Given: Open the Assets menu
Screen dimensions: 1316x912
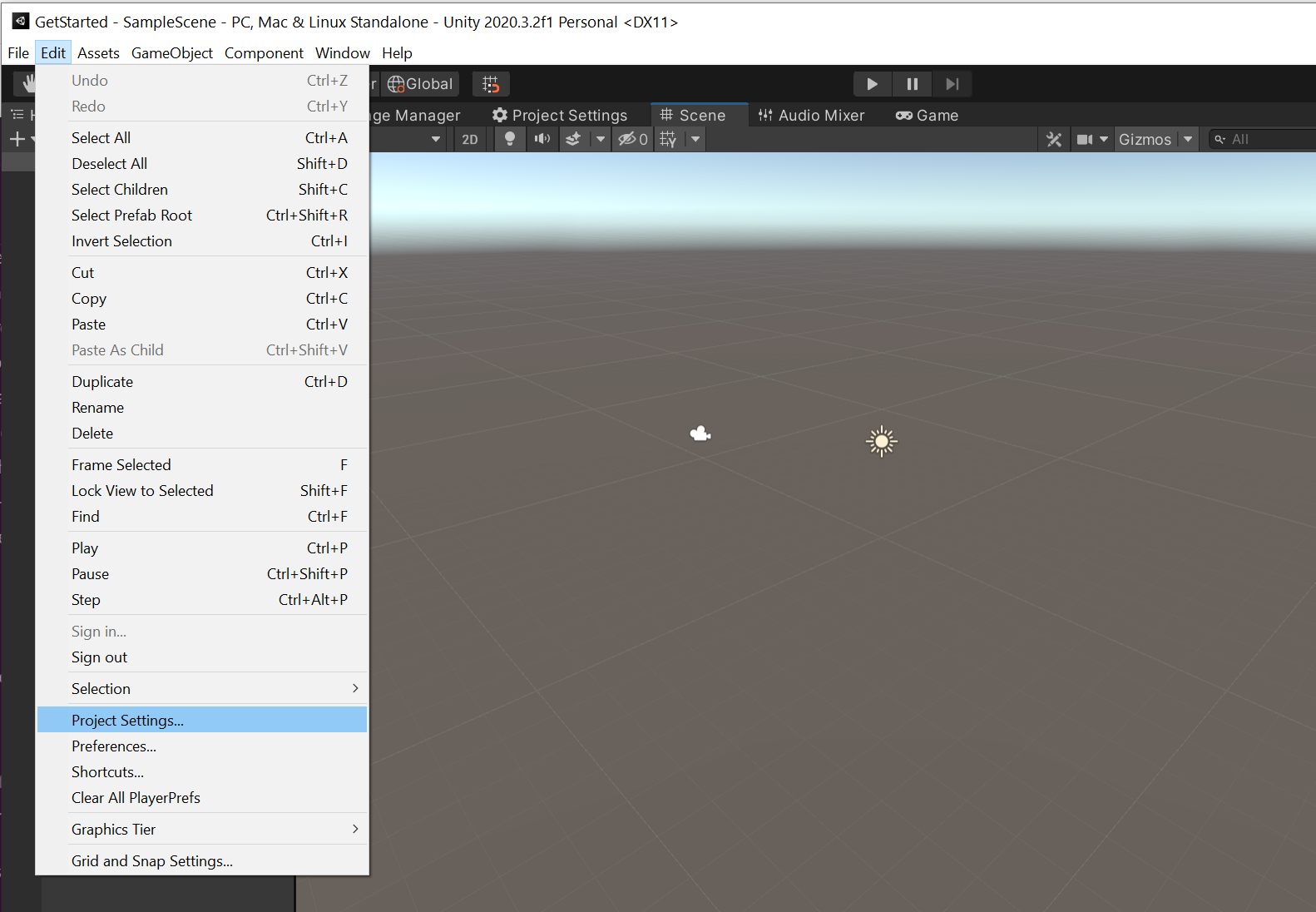Looking at the screenshot, I should click(x=99, y=52).
